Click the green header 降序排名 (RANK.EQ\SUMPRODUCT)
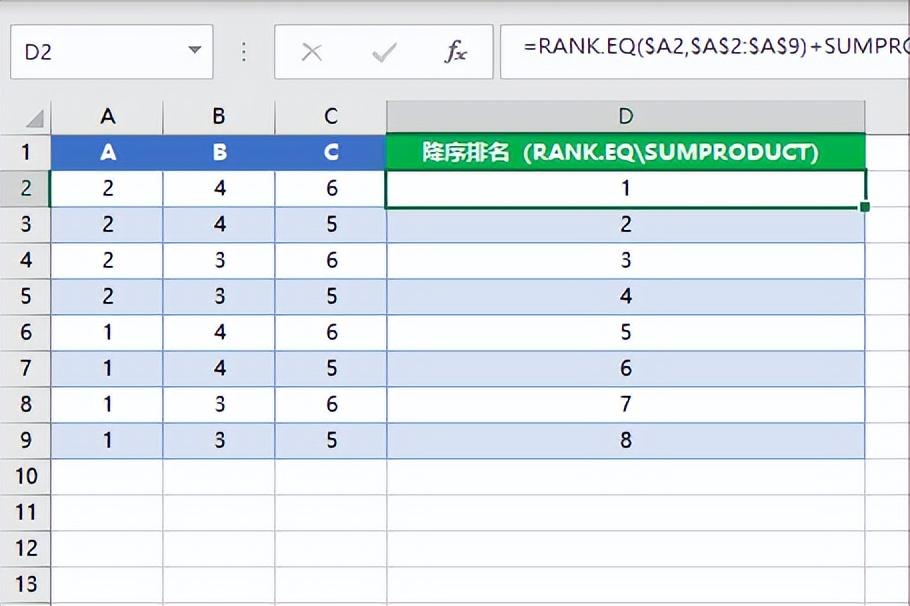 [626, 152]
